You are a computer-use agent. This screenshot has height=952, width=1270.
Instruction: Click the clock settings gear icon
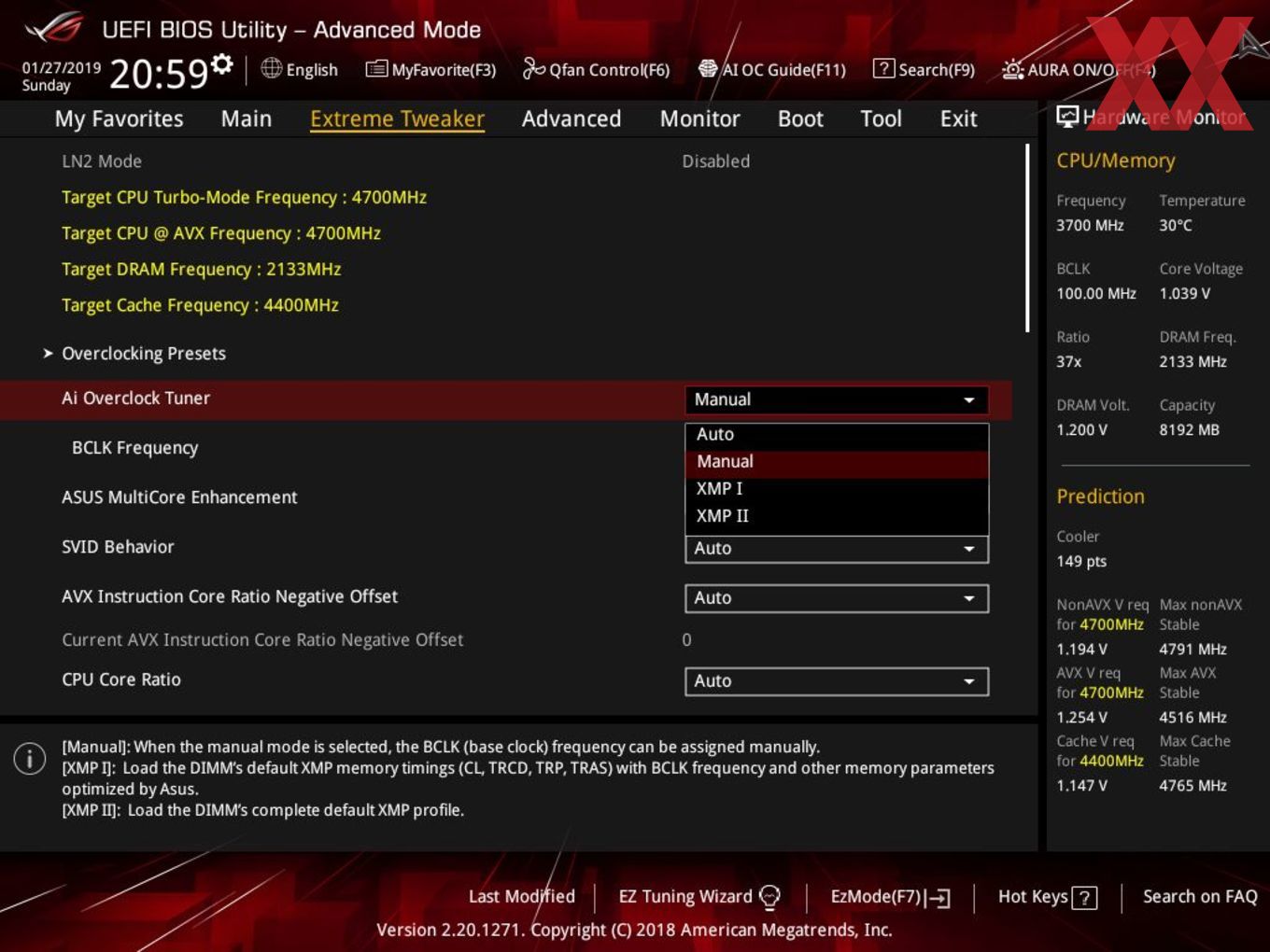pyautogui.click(x=222, y=63)
